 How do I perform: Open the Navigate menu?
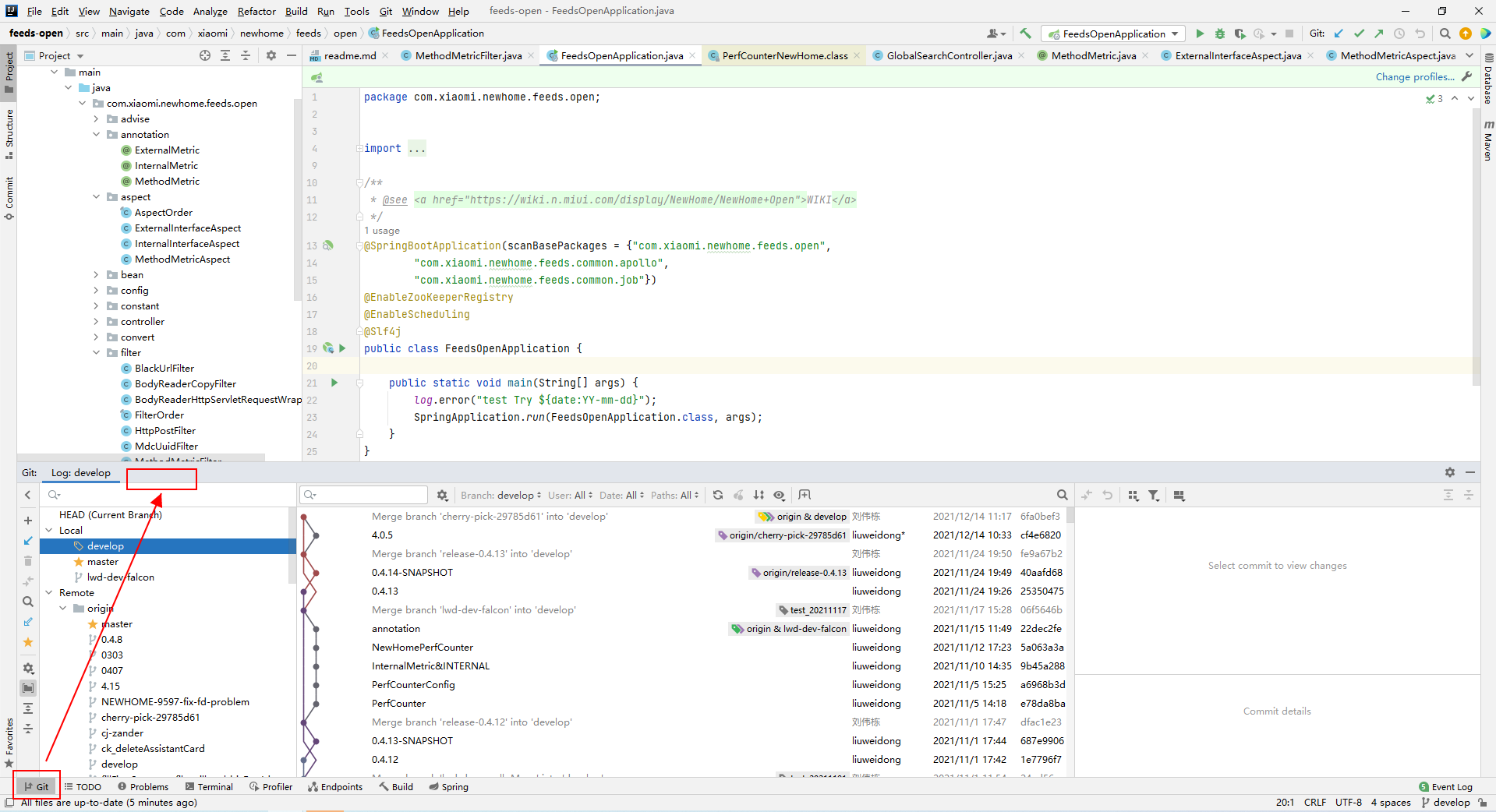[x=129, y=11]
